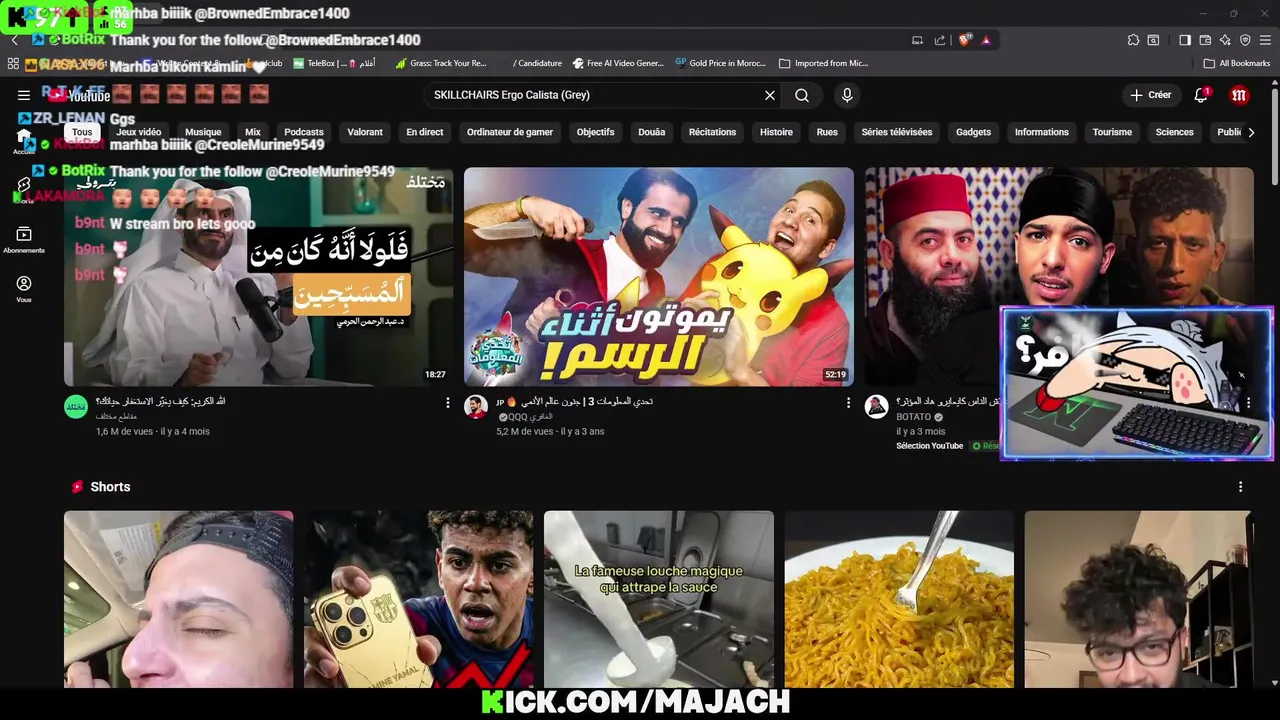Click the Créer button
Screen dimensions: 1280x720
pyautogui.click(x=1150, y=95)
